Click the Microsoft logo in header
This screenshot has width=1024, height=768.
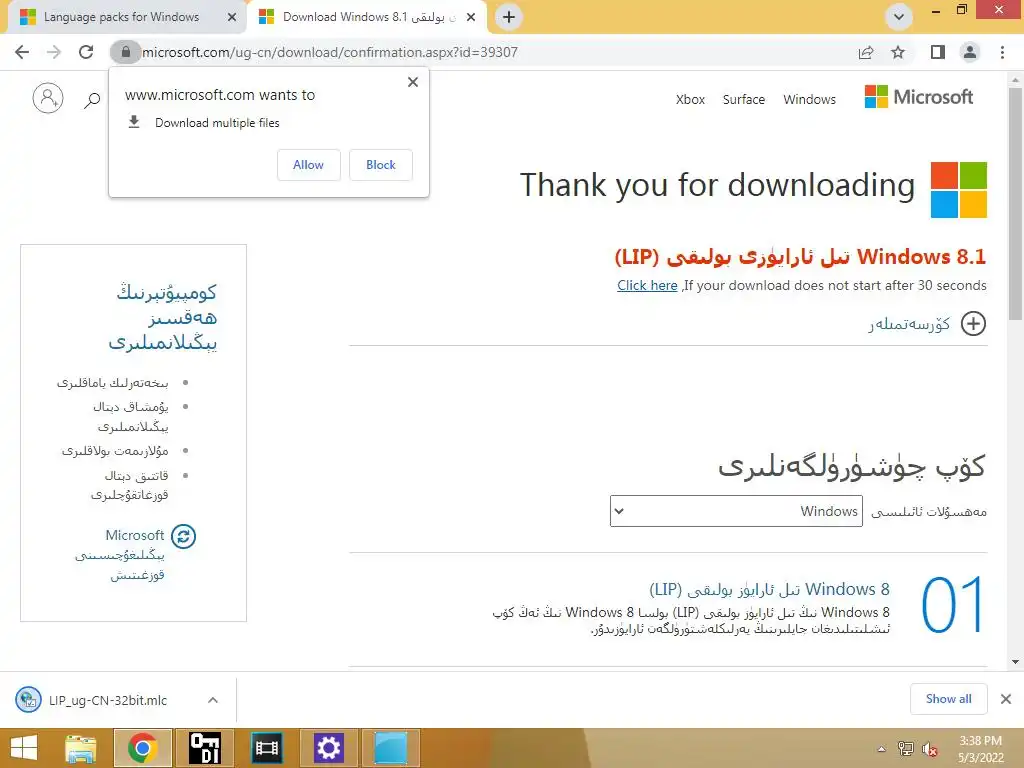[919, 97]
